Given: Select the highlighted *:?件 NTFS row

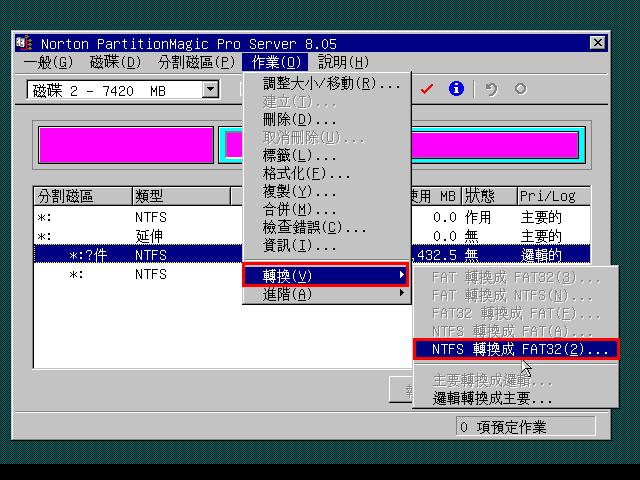Looking at the screenshot, I should click(312, 255).
